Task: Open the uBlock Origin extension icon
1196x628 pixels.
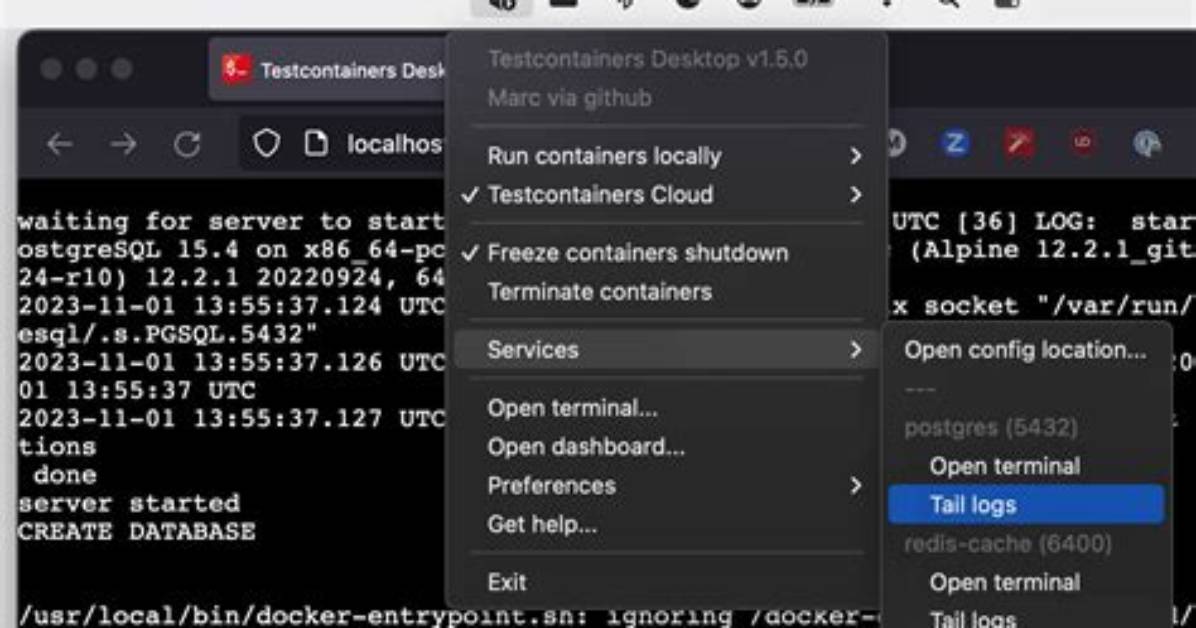Action: tap(1082, 143)
